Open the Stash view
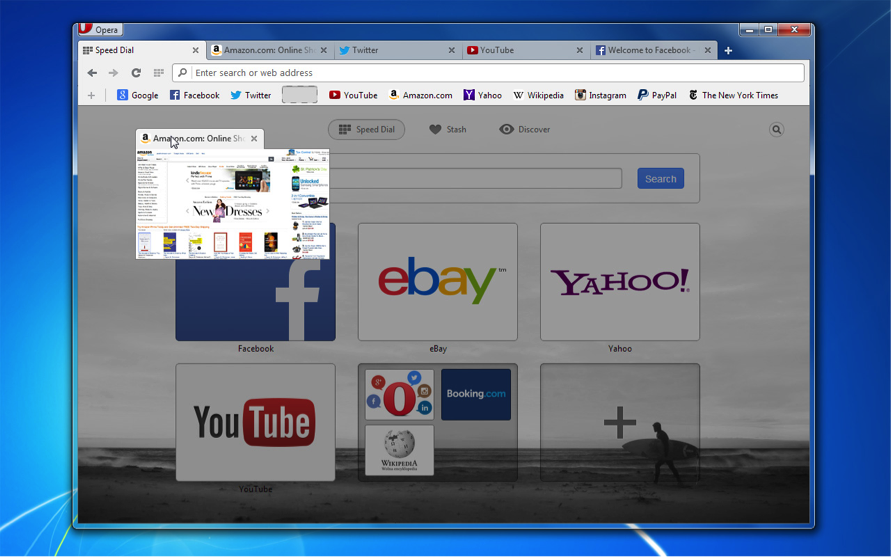This screenshot has width=891, height=557. 448,130
